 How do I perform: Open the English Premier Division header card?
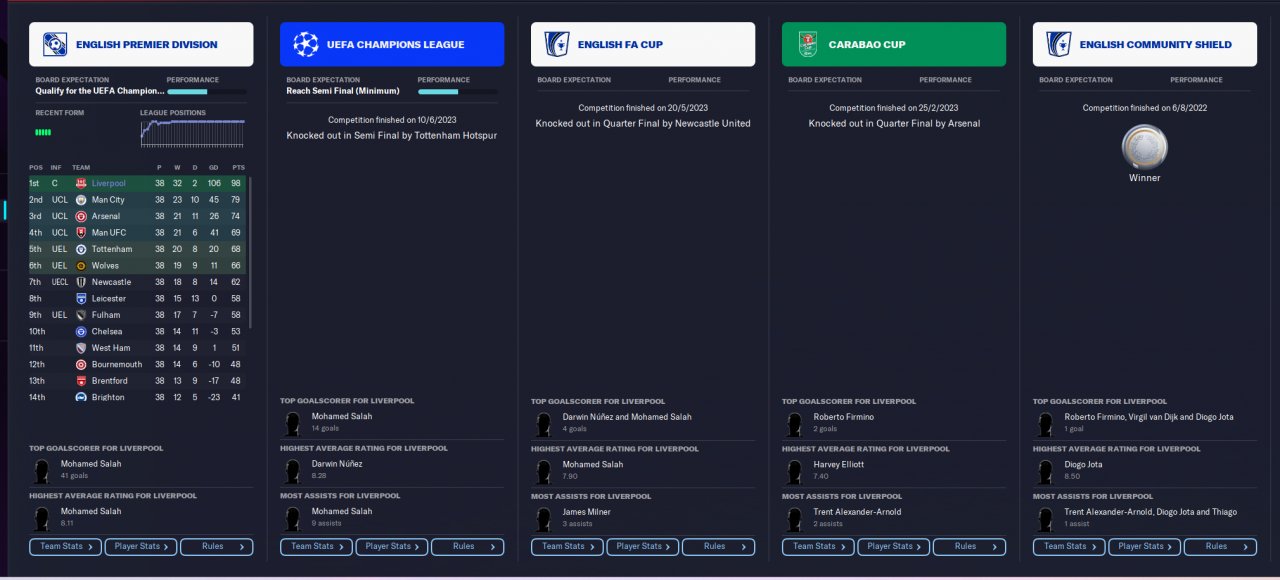coord(141,44)
